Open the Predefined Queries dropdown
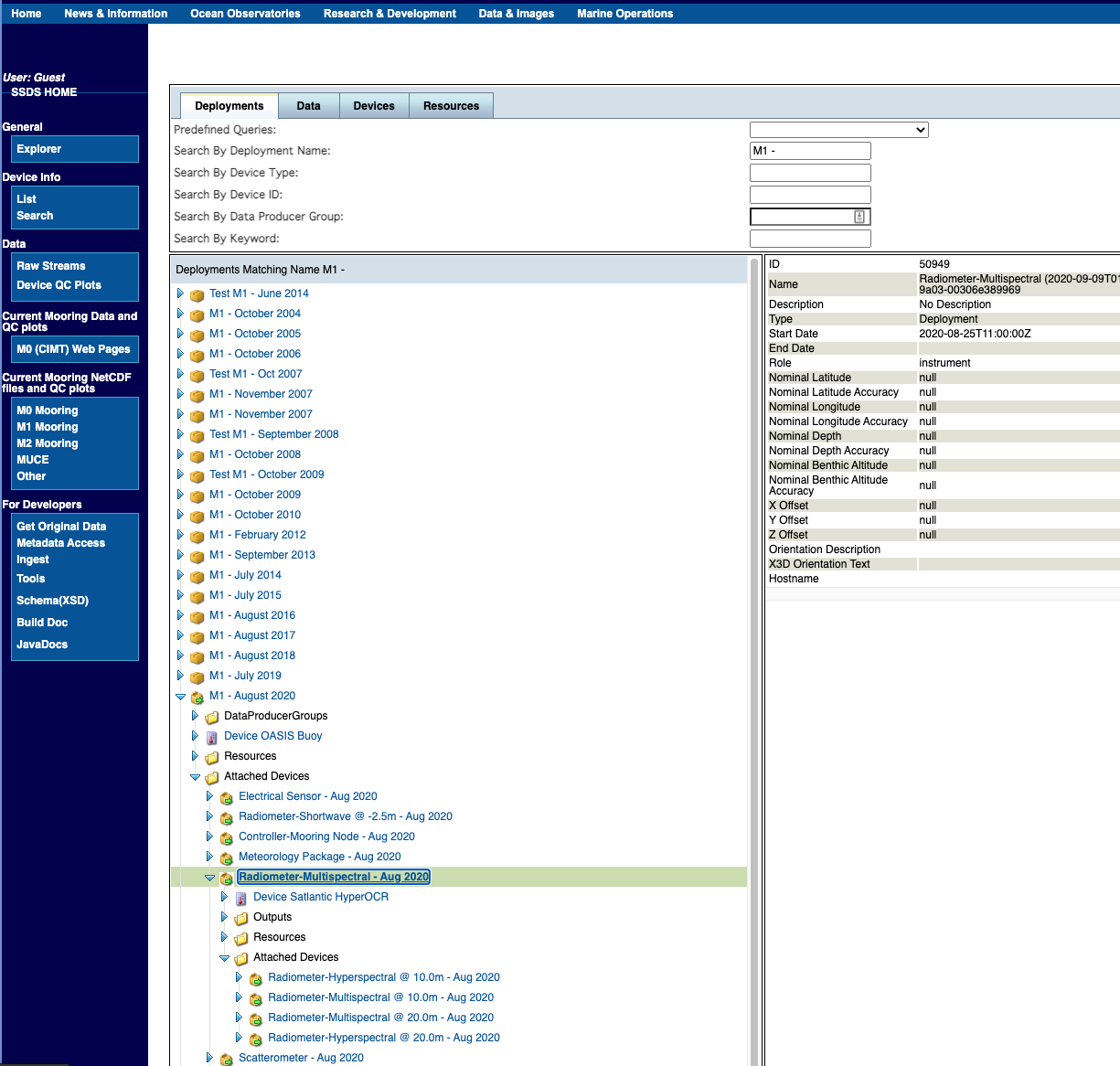This screenshot has width=1120, height=1066. (838, 130)
